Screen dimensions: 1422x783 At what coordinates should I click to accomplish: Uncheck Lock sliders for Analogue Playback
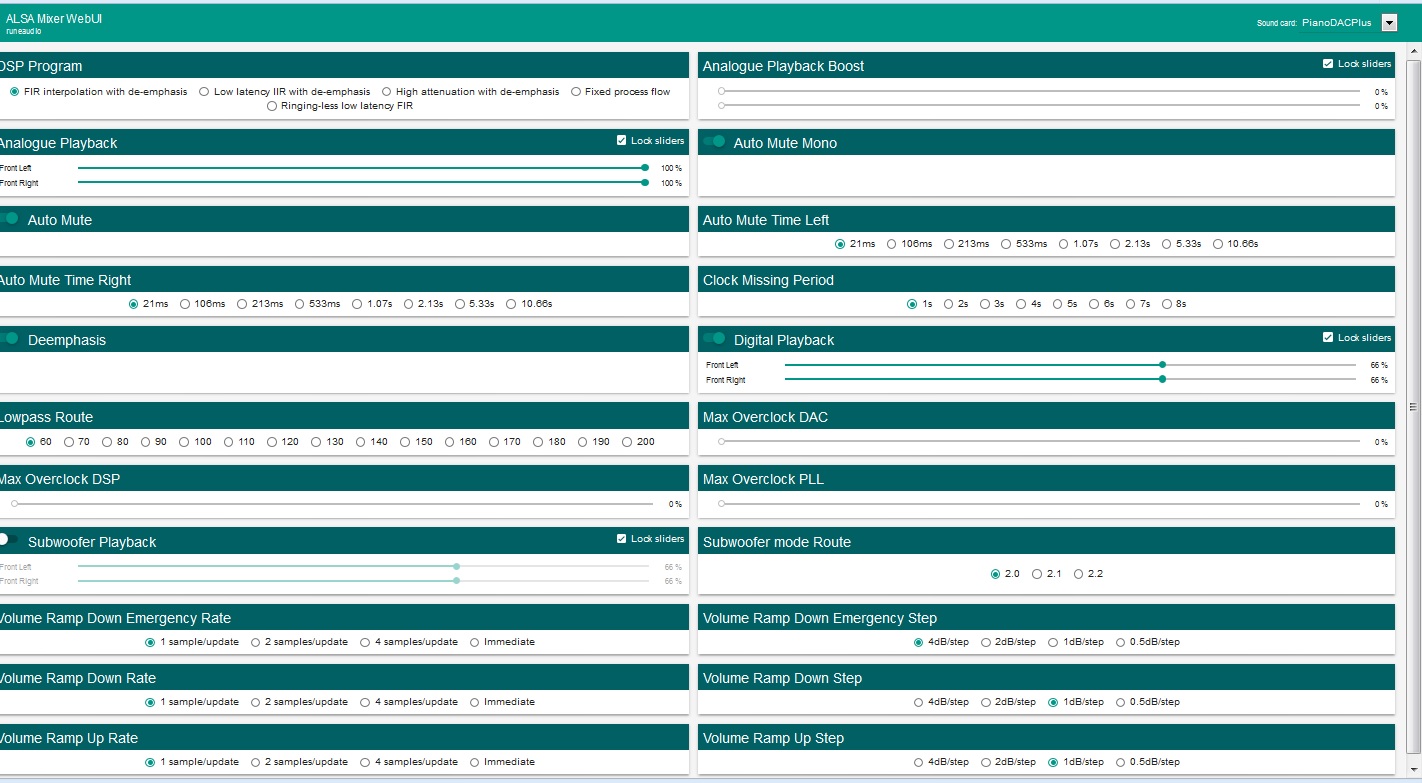622,141
